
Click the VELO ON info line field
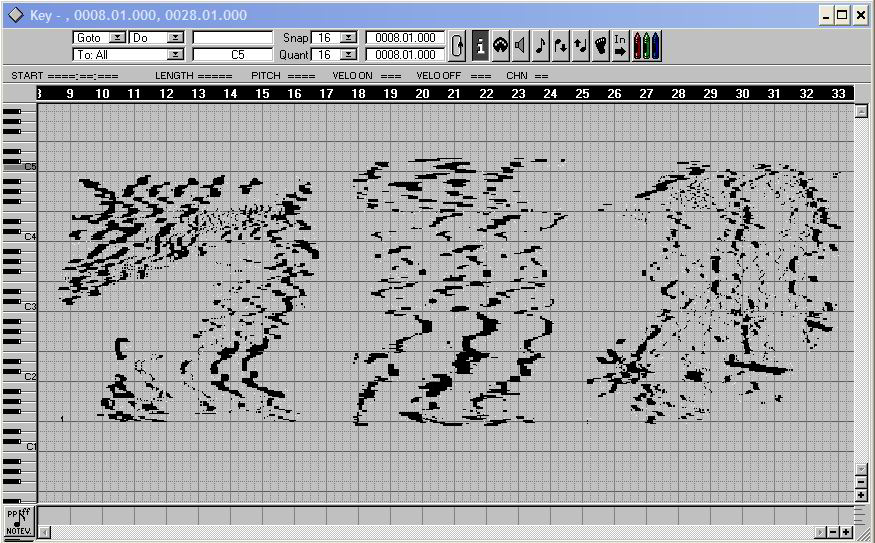(367, 75)
